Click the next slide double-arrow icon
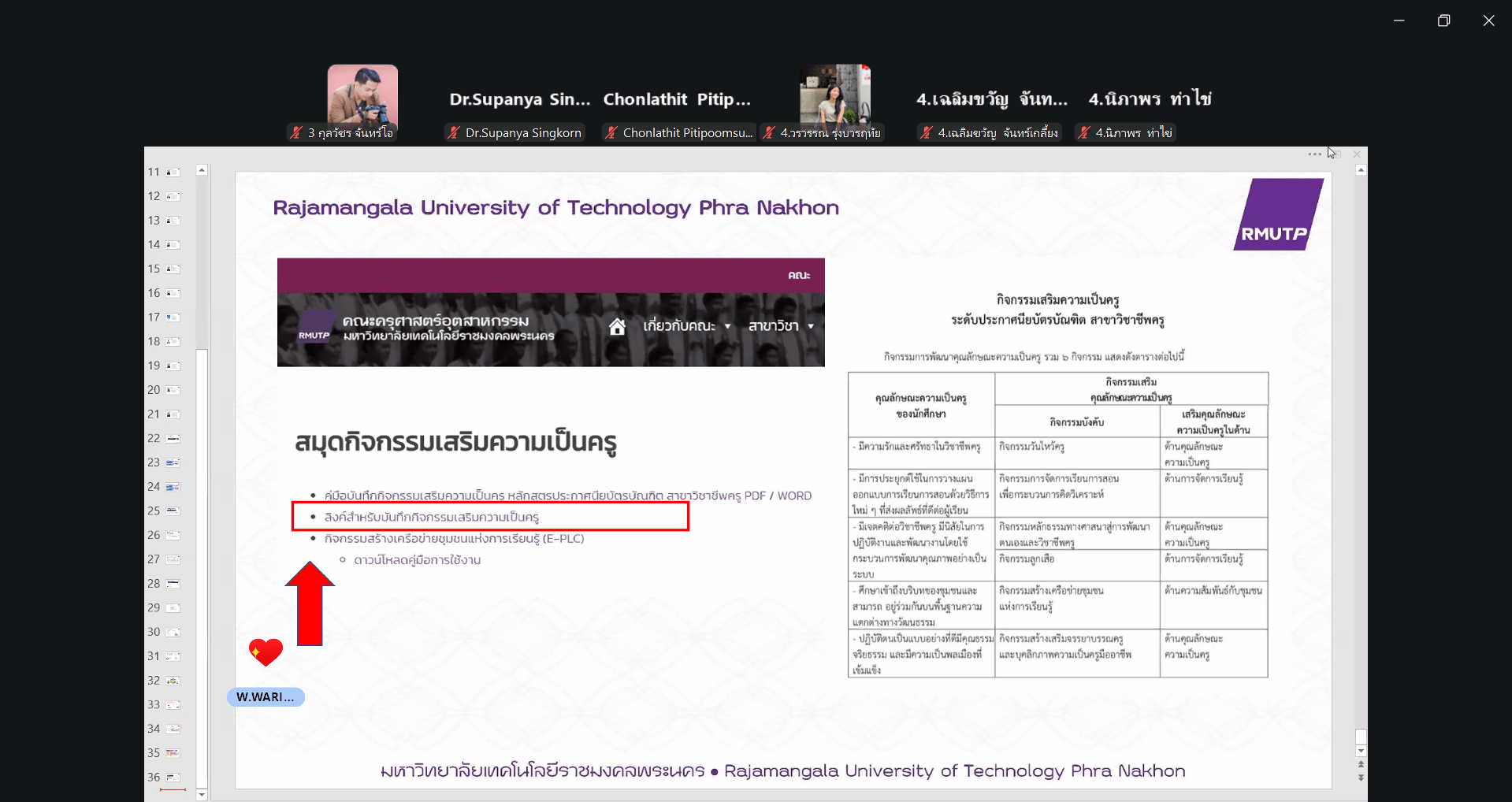Image resolution: width=1512 pixels, height=802 pixels. point(1361,778)
